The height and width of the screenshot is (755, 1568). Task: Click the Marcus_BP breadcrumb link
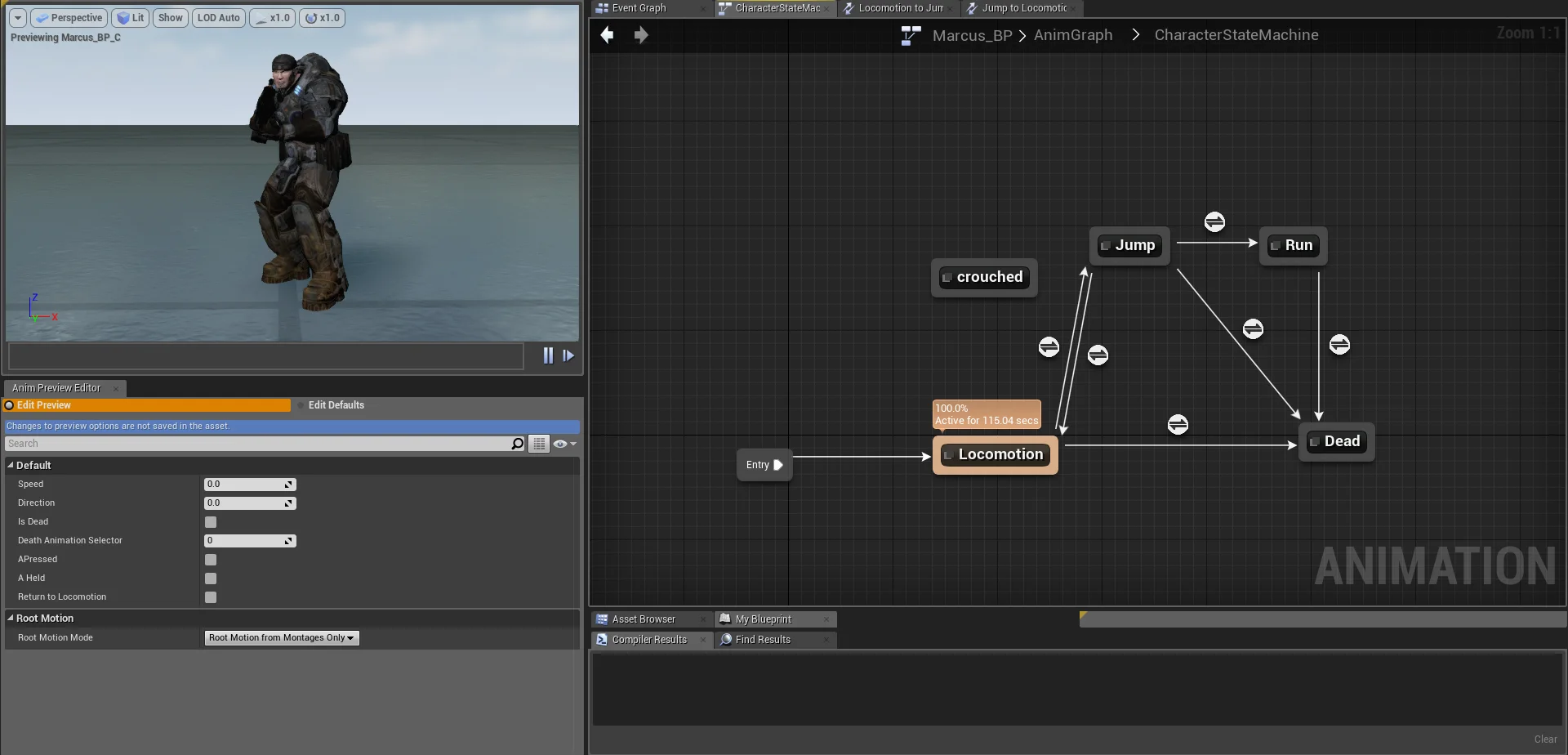(972, 35)
